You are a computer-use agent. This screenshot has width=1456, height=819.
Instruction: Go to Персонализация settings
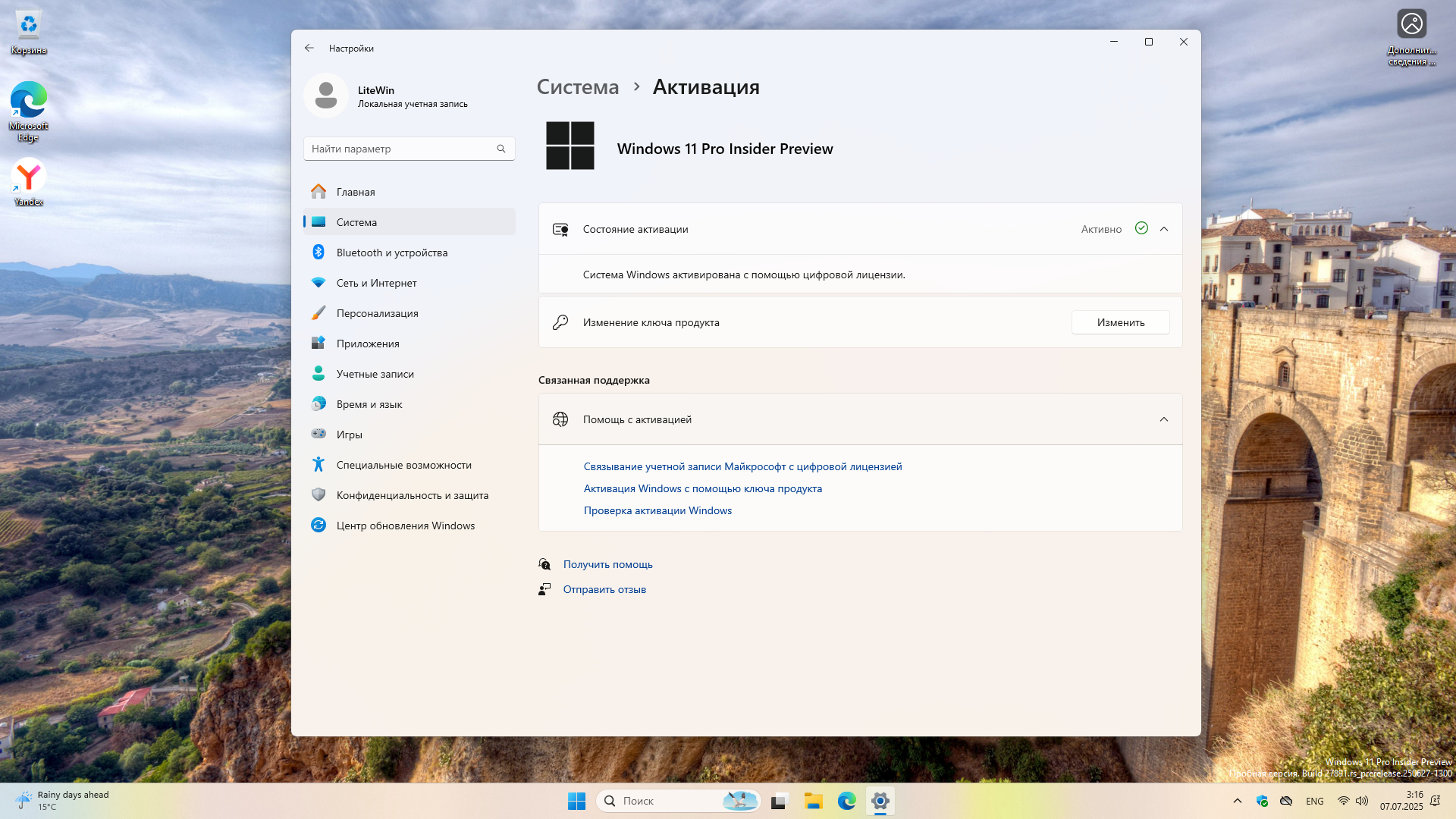click(x=377, y=313)
